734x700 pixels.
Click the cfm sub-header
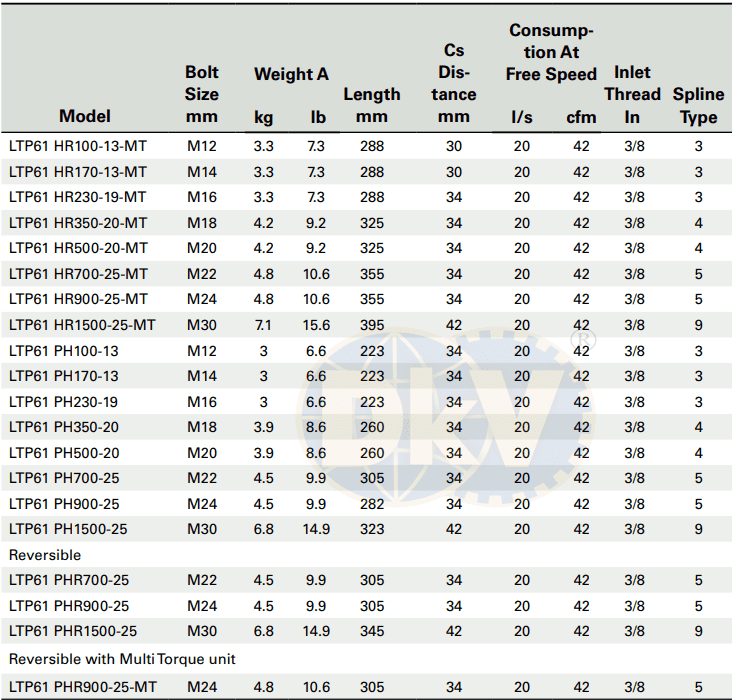point(581,117)
